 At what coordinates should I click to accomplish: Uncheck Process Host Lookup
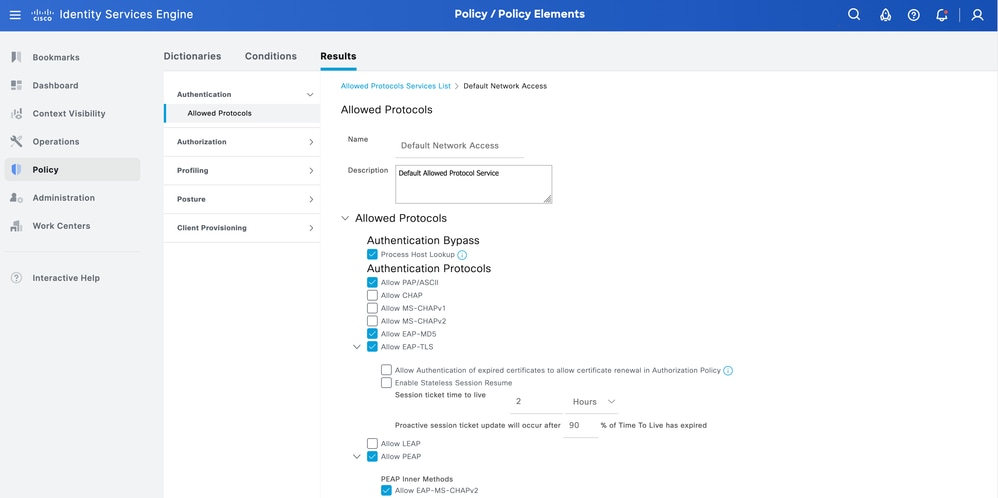pos(372,254)
